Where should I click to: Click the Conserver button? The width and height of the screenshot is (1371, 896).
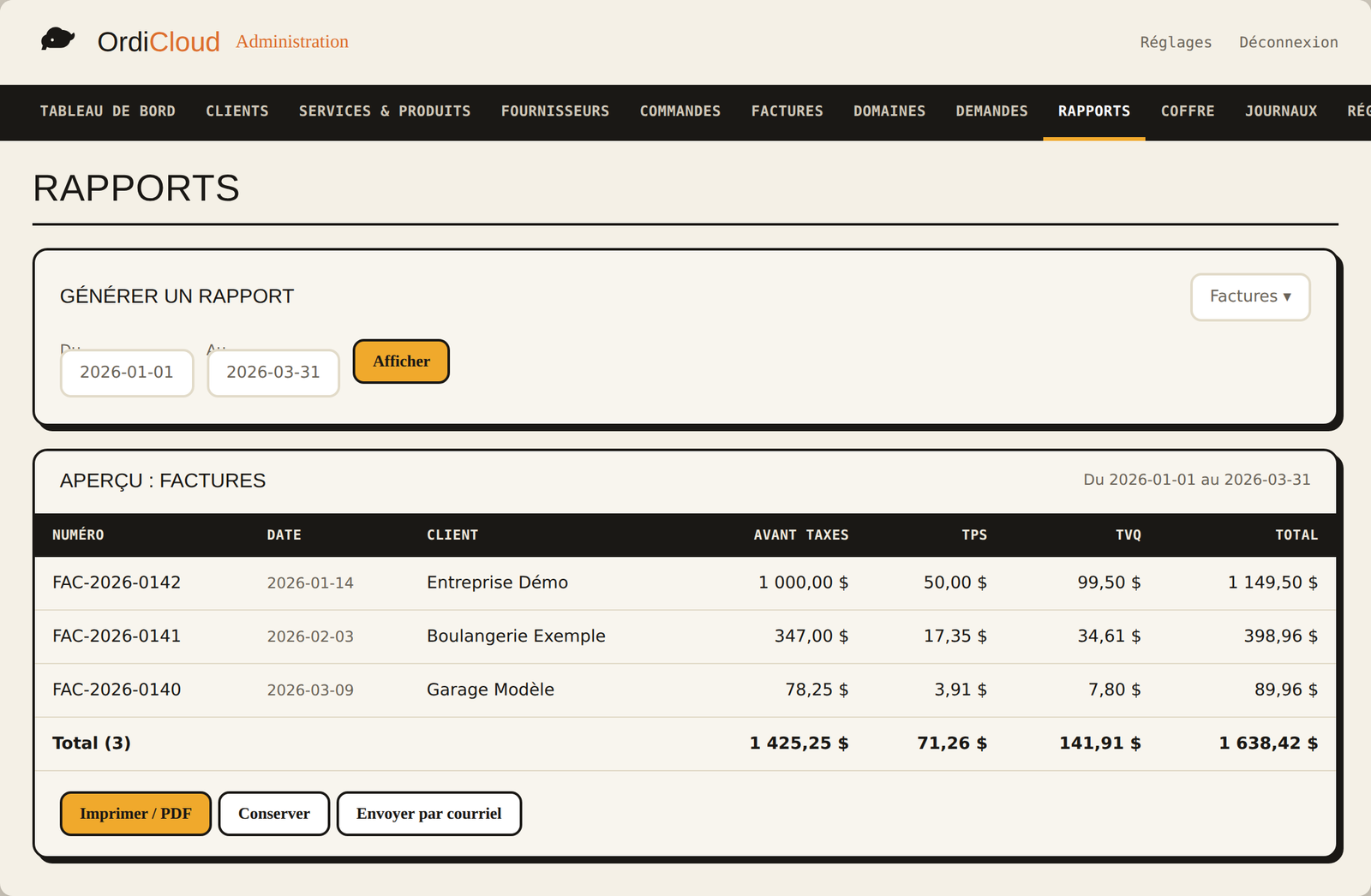pos(274,814)
